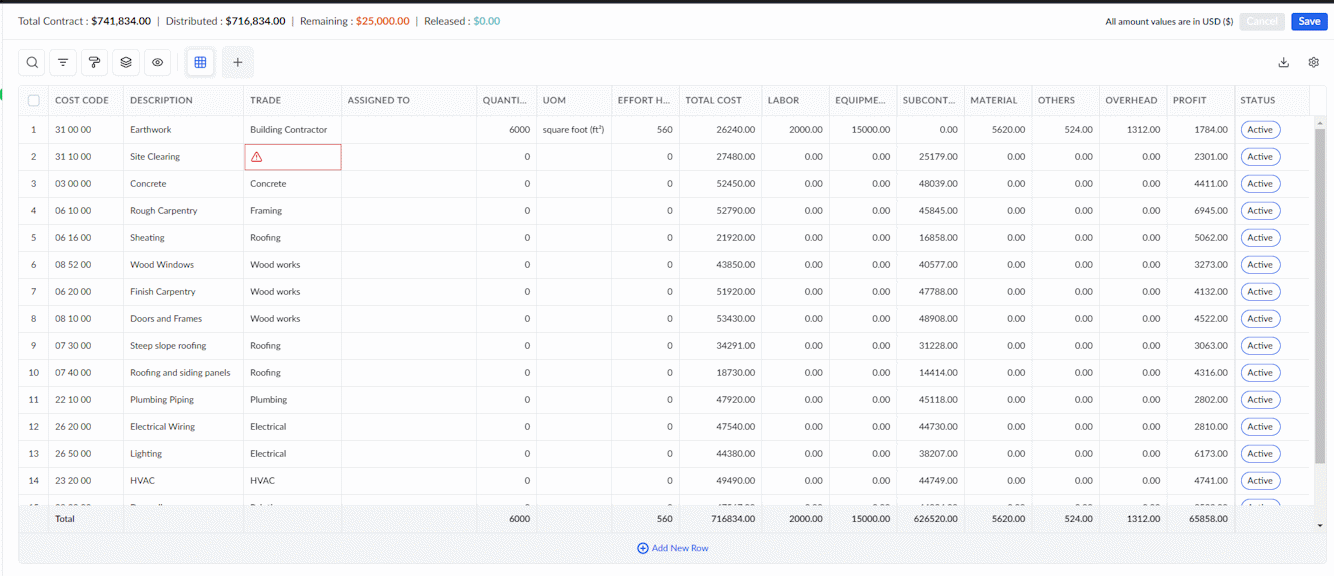
Task: Open the Roofing trade cell for Sheating row
Action: coord(292,238)
